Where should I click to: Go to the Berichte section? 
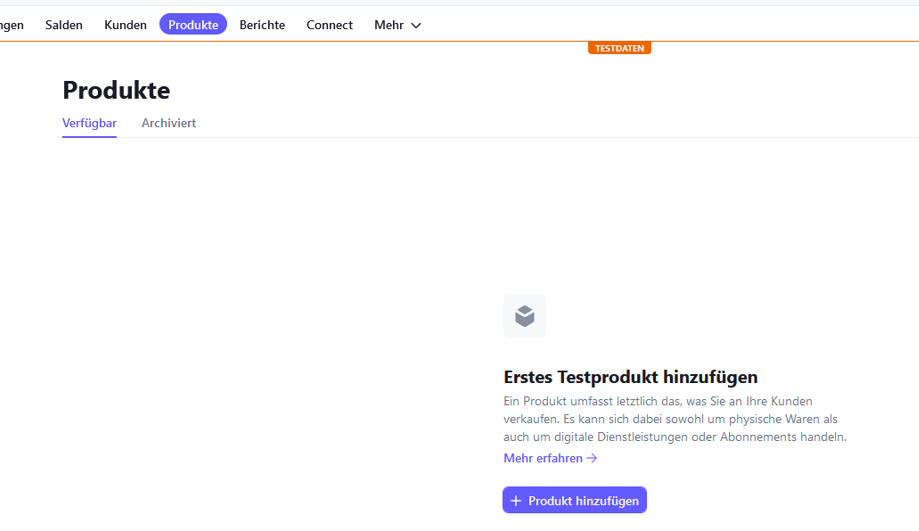(262, 25)
